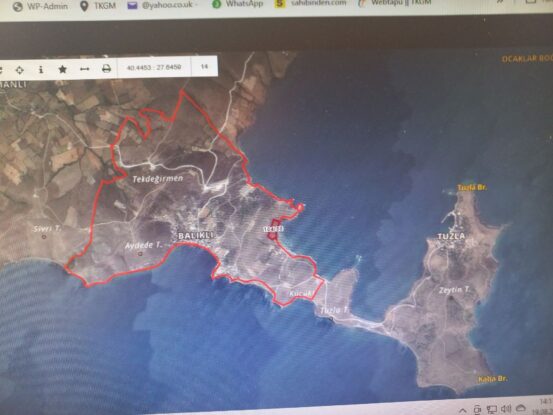Click the network tray icon
The height and width of the screenshot is (415, 553).
(x=492, y=410)
